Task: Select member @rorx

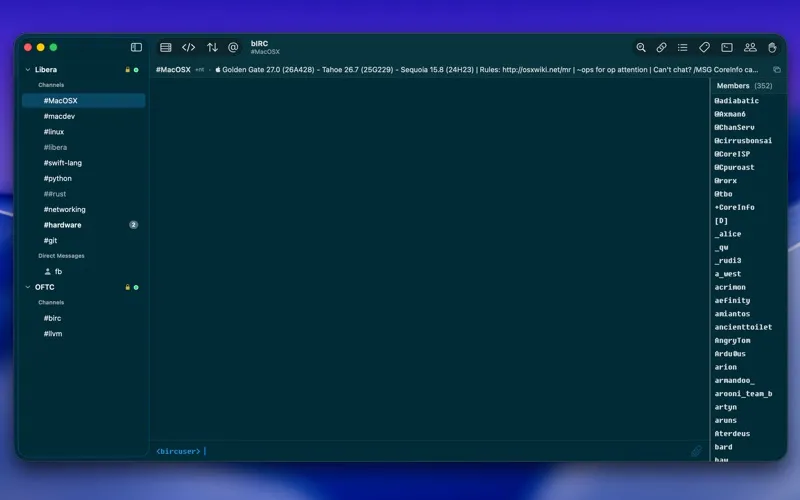Action: [726, 181]
